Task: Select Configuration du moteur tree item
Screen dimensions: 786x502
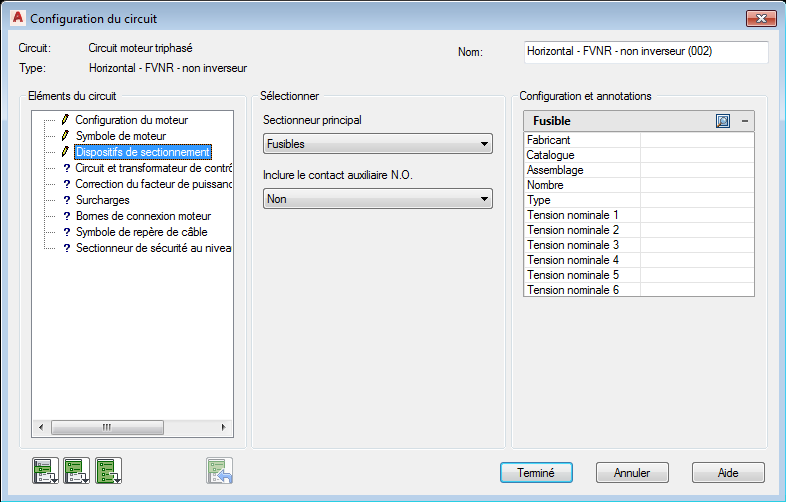Action: pos(131,120)
